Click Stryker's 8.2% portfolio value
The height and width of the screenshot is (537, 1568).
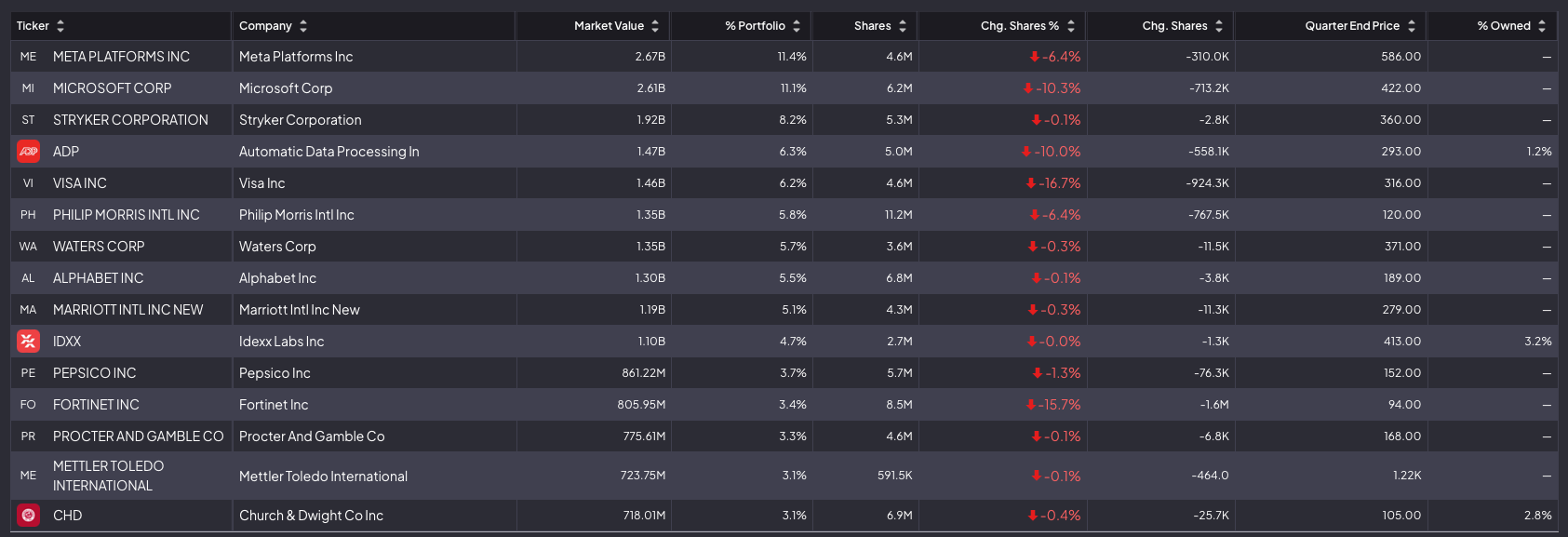(793, 120)
